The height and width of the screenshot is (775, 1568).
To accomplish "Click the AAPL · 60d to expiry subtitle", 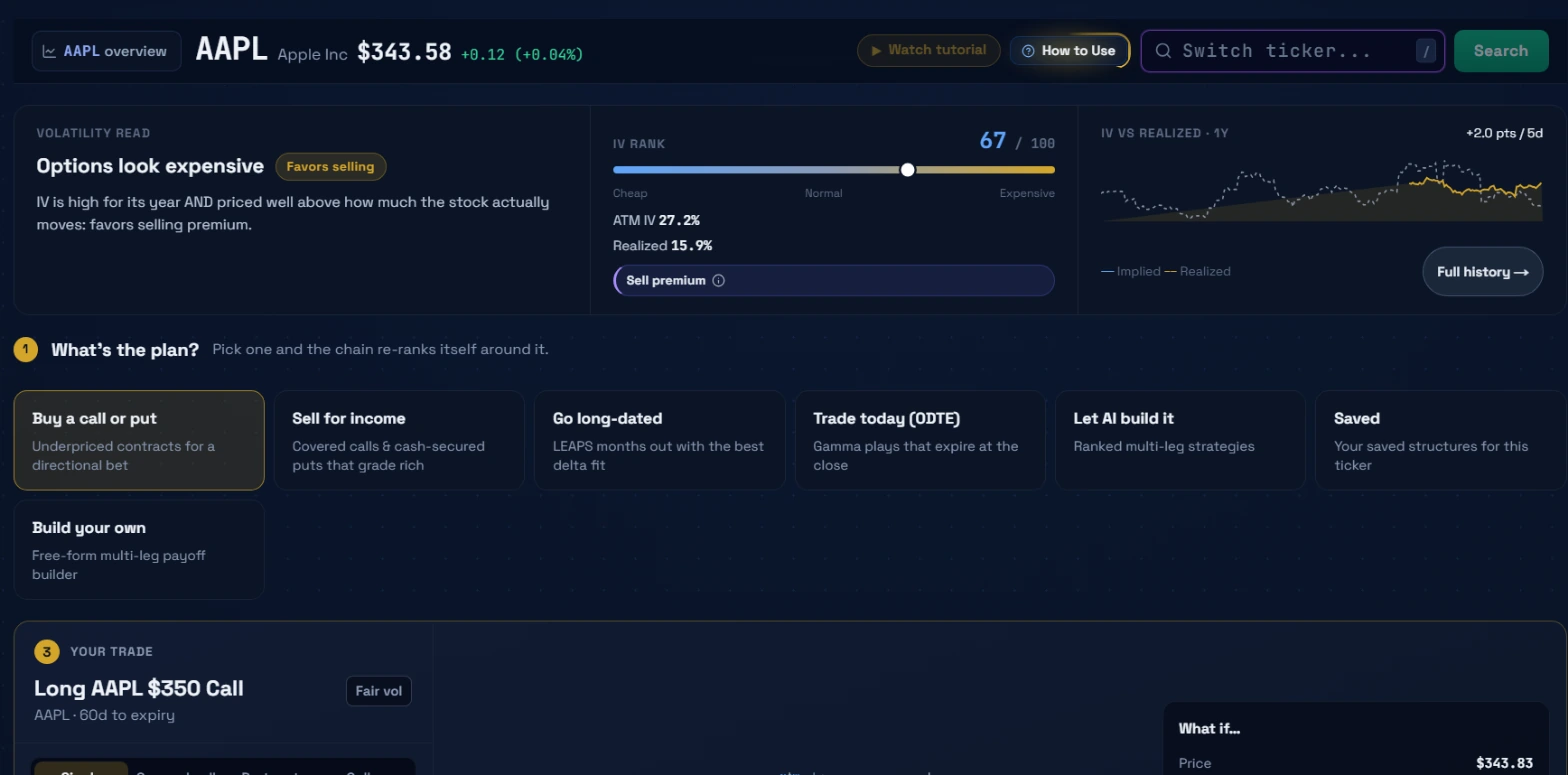I will [x=104, y=715].
